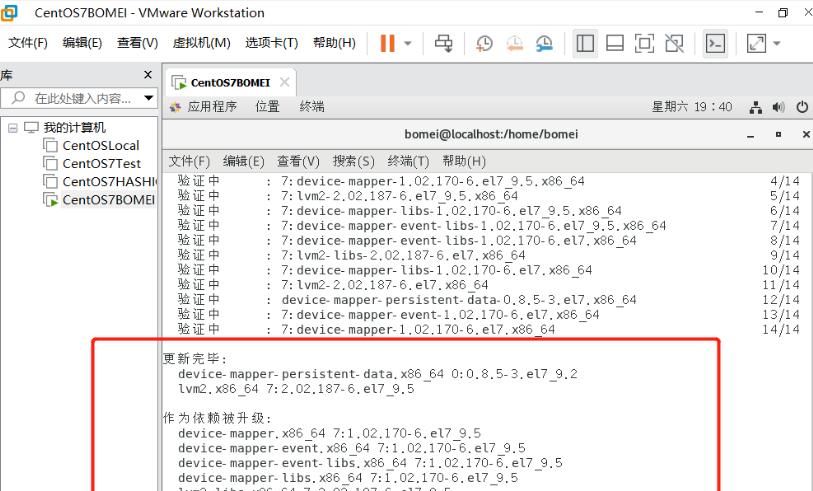Open the stretch display dropdown arrow
The height and width of the screenshot is (491, 813).
[x=777, y=44]
